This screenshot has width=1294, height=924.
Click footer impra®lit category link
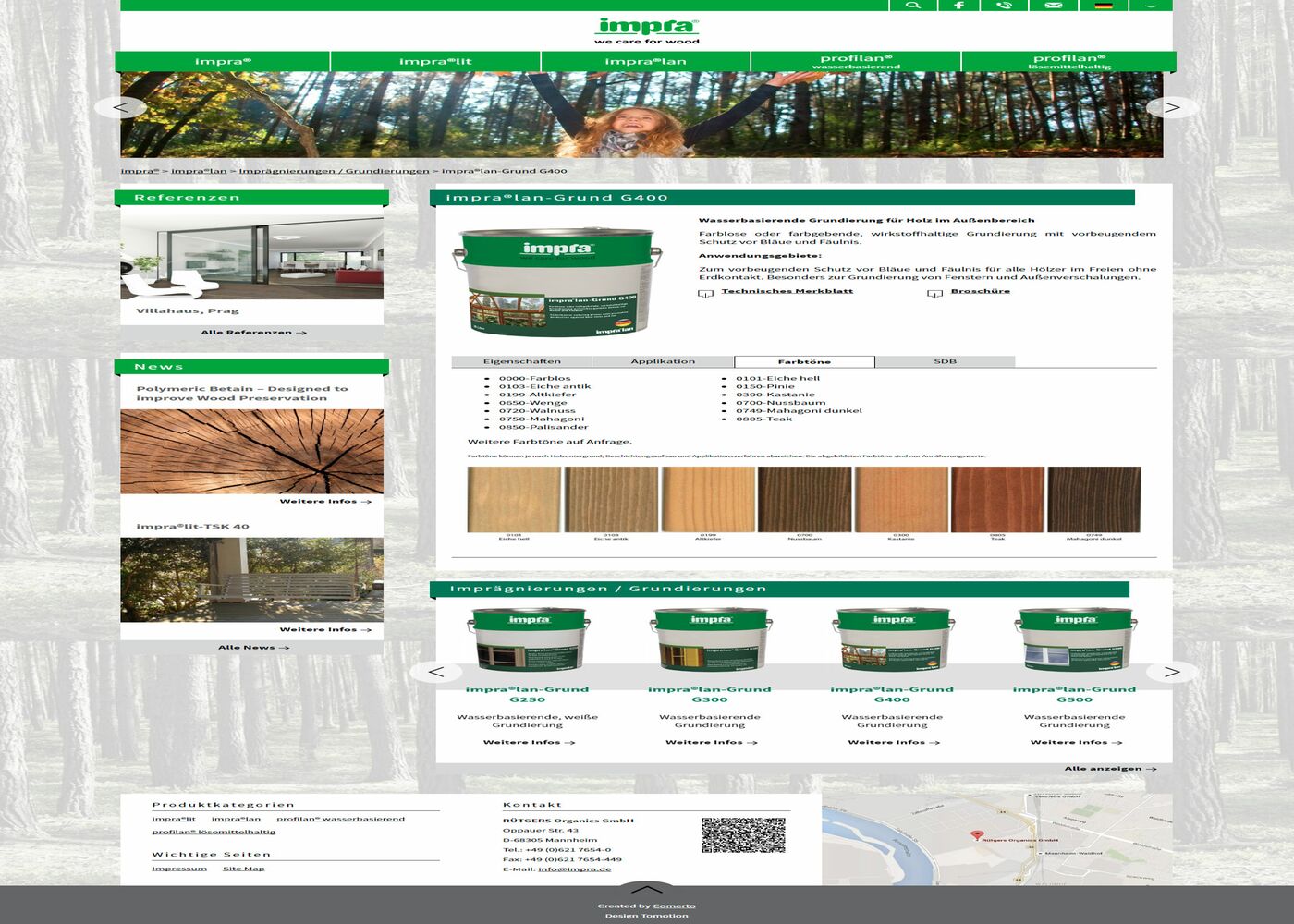click(174, 819)
